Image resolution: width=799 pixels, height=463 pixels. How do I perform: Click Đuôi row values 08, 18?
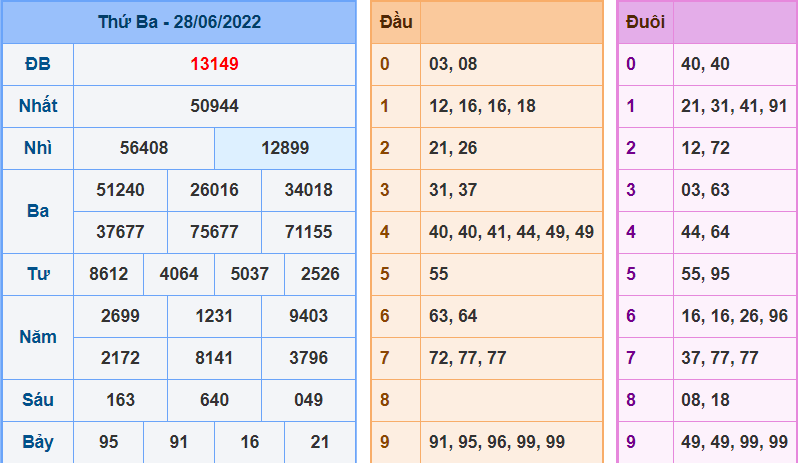(x=705, y=400)
